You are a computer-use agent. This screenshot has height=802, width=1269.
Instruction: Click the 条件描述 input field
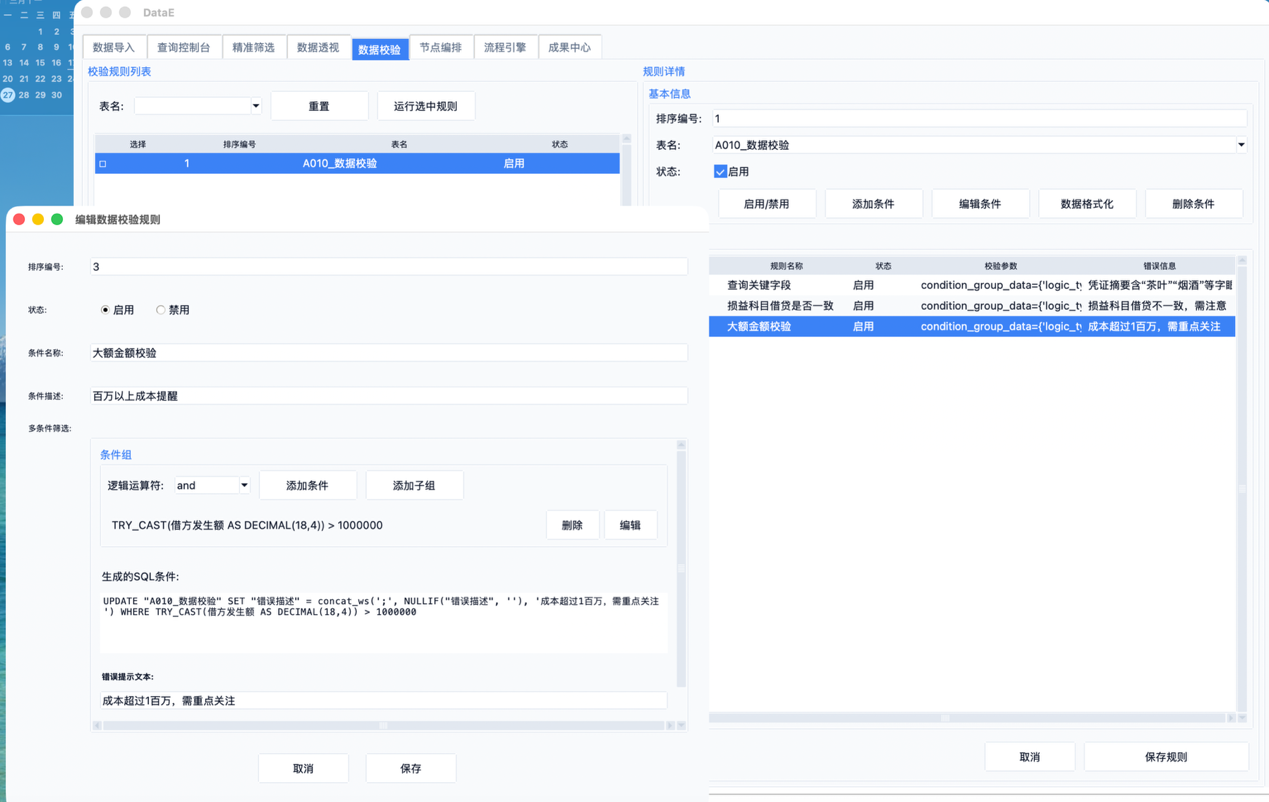point(389,396)
